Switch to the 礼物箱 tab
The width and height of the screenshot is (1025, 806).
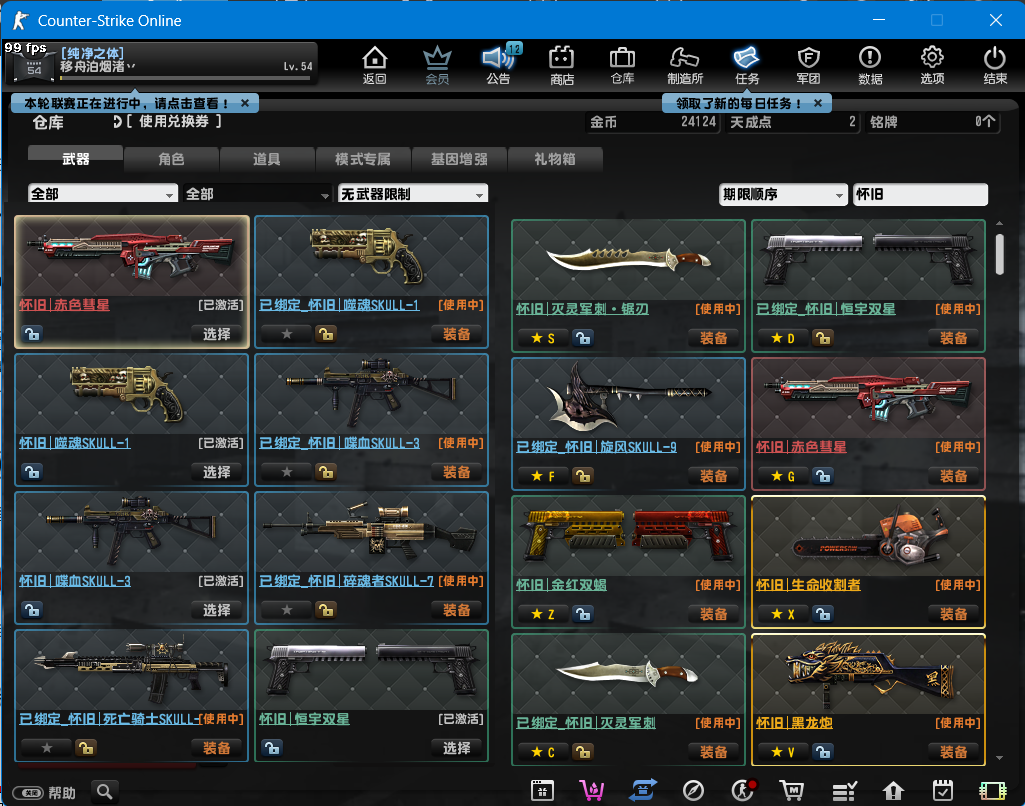tap(554, 159)
